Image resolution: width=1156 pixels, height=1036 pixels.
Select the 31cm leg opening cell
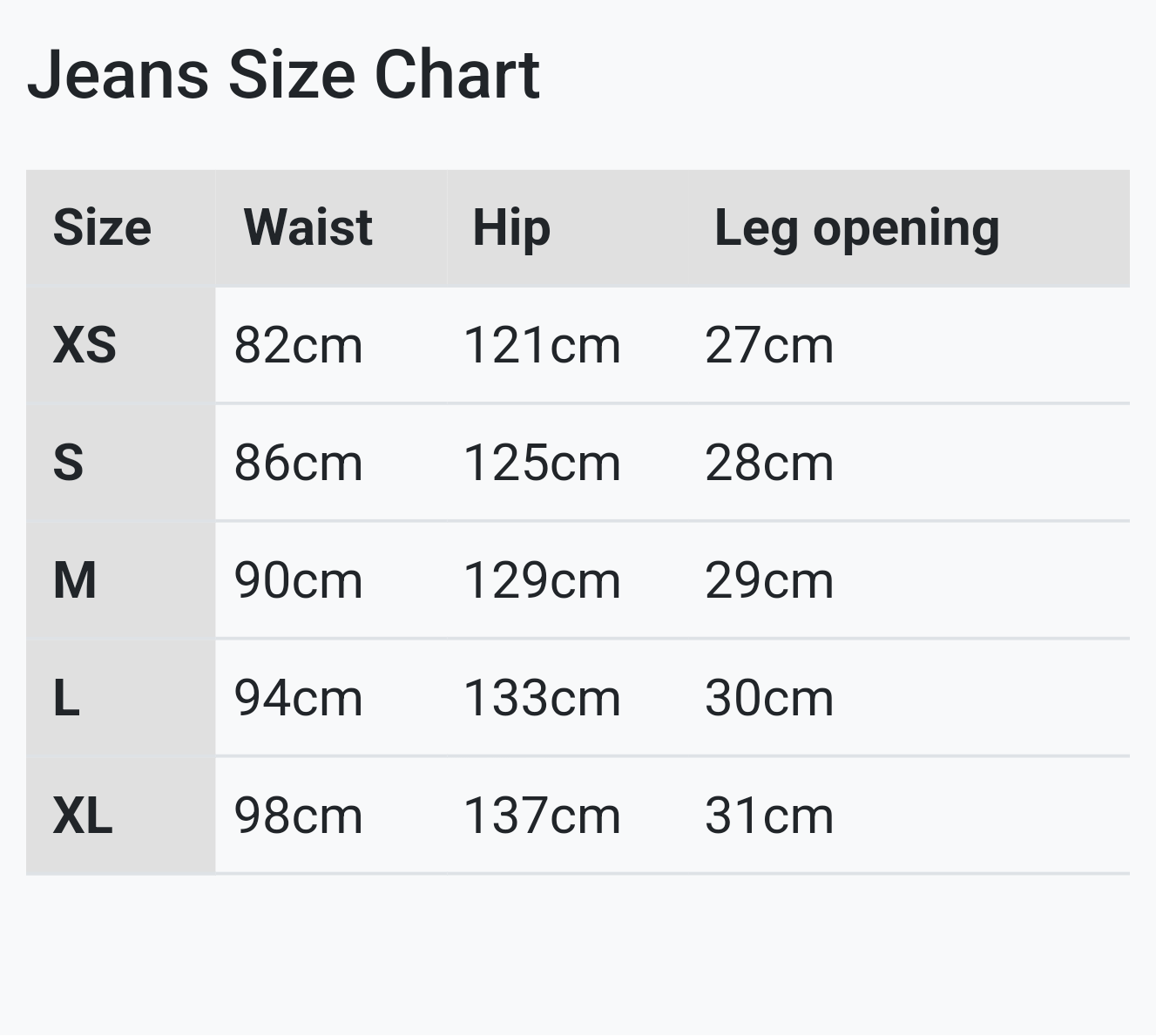769,816
